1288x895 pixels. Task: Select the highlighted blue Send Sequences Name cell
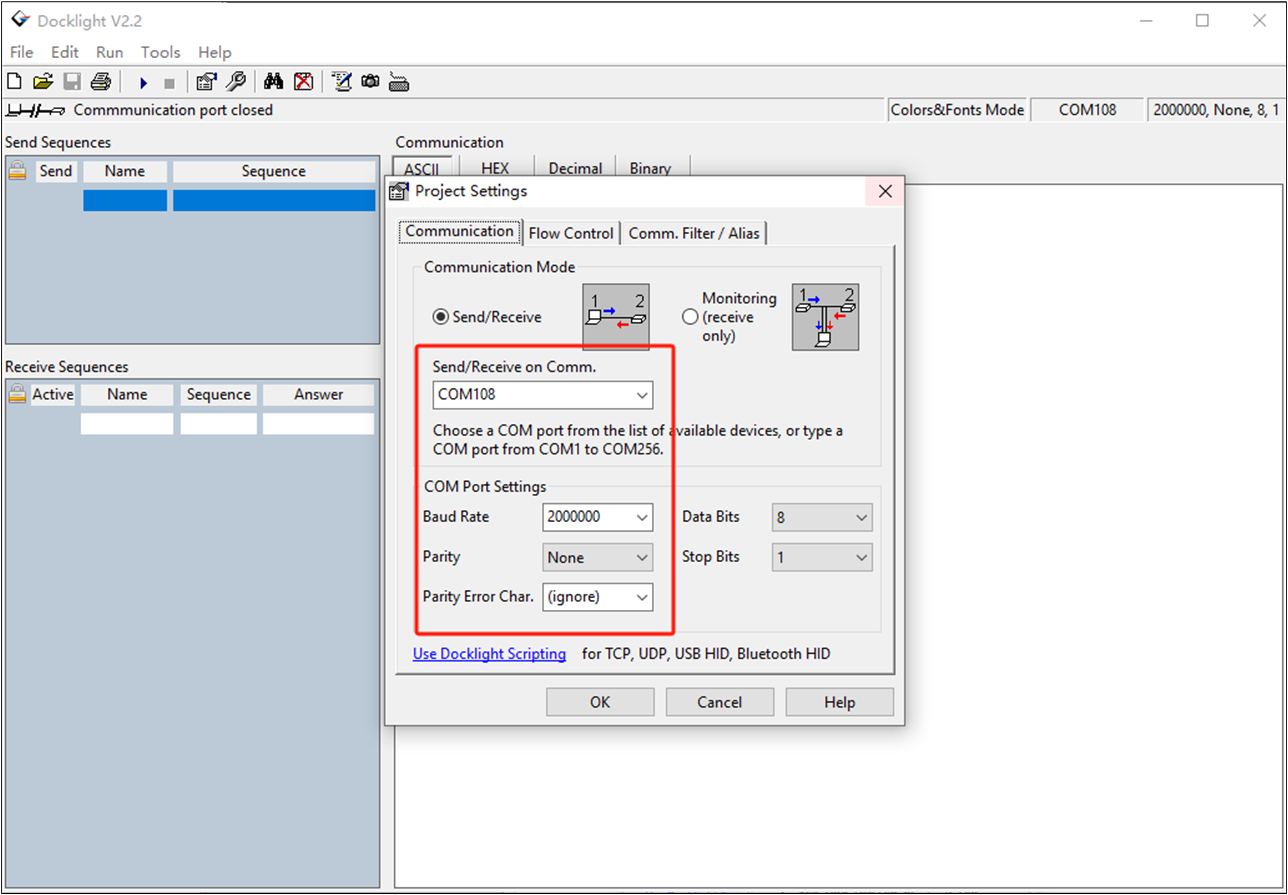click(x=125, y=201)
